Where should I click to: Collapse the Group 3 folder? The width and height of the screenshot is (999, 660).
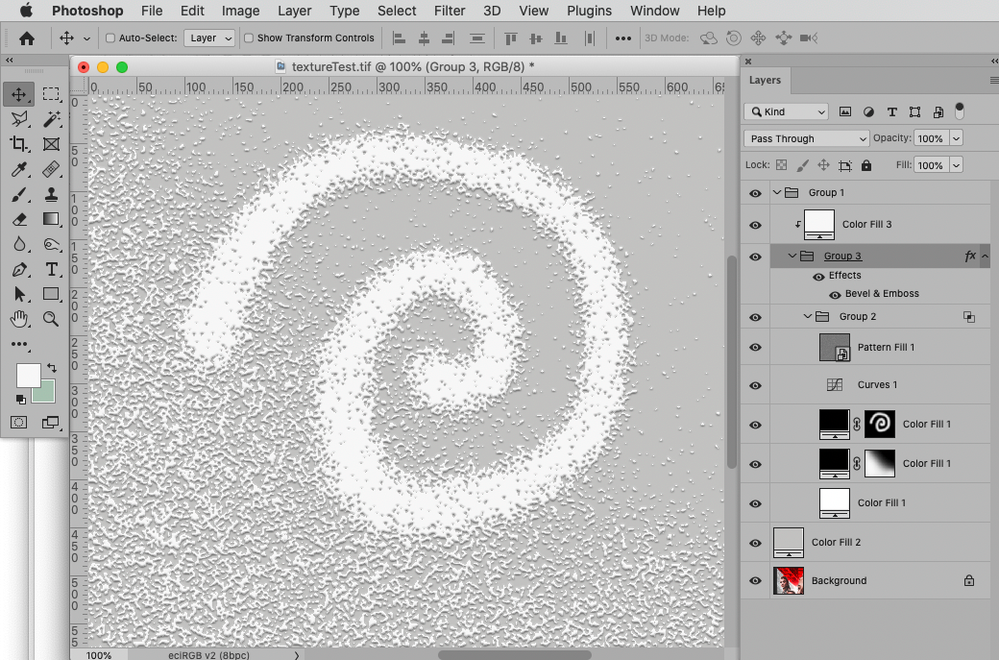point(792,256)
